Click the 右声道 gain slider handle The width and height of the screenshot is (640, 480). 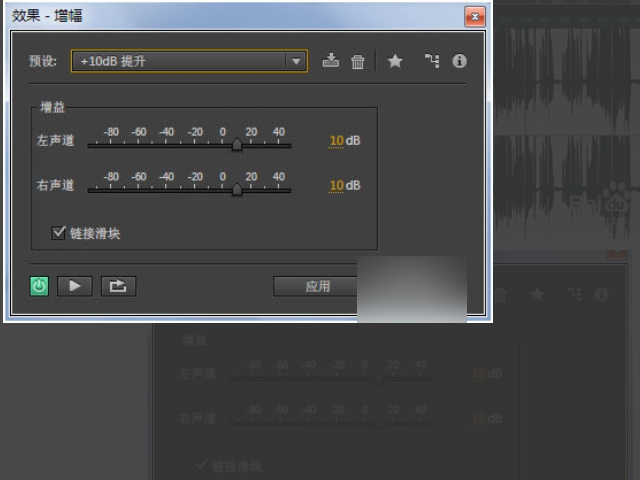click(237, 189)
